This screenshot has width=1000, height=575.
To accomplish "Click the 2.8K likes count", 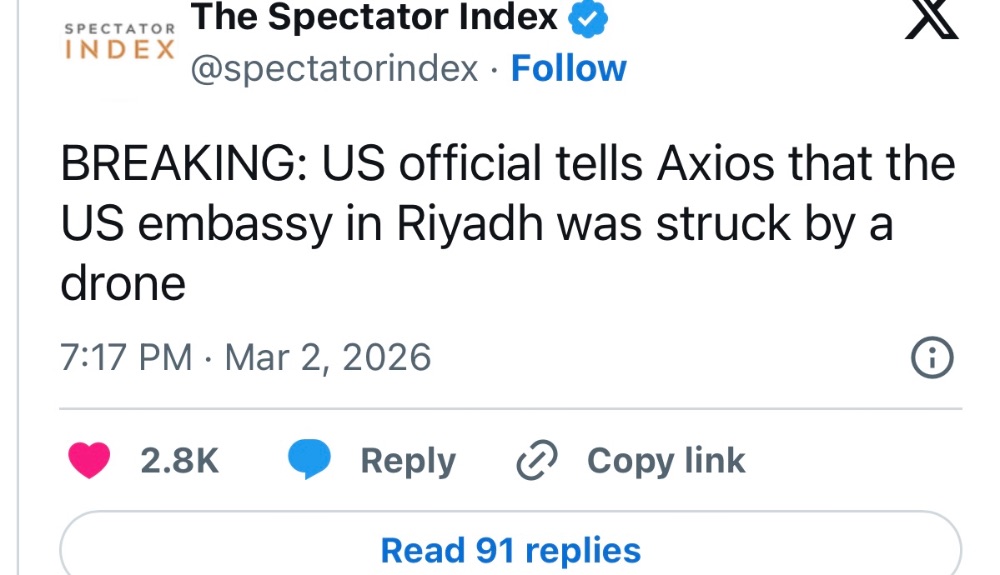I will click(x=179, y=461).
